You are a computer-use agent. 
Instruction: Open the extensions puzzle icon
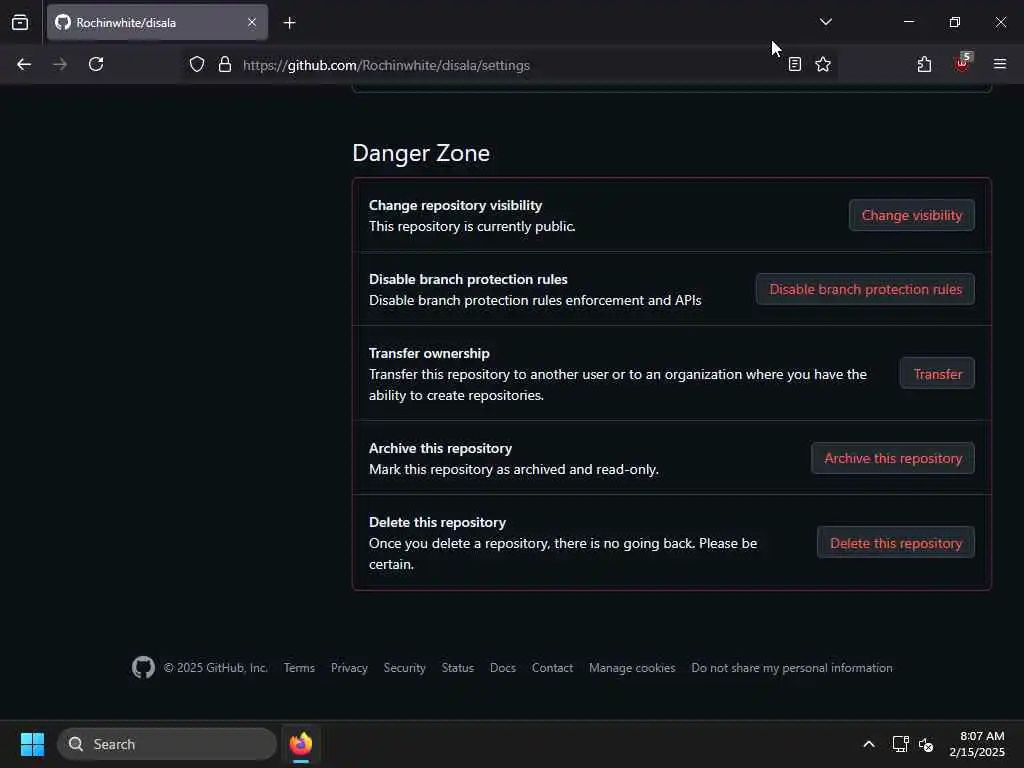tap(924, 65)
